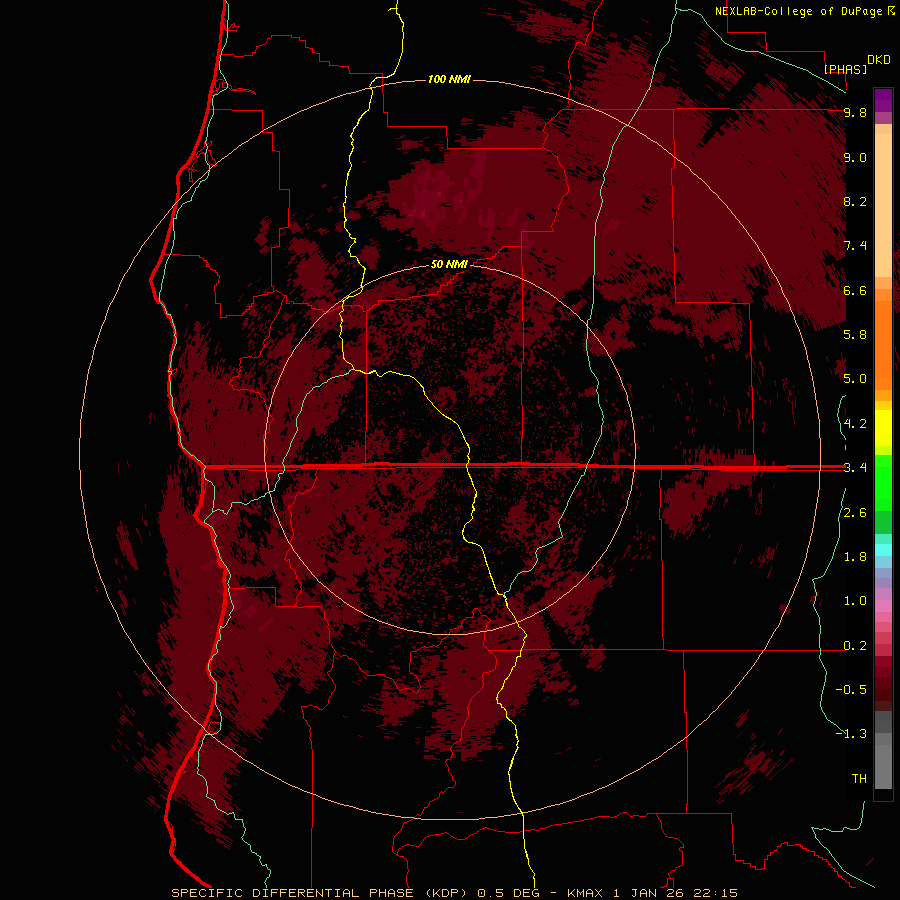Click the 9.8 value on color scale

[855, 112]
